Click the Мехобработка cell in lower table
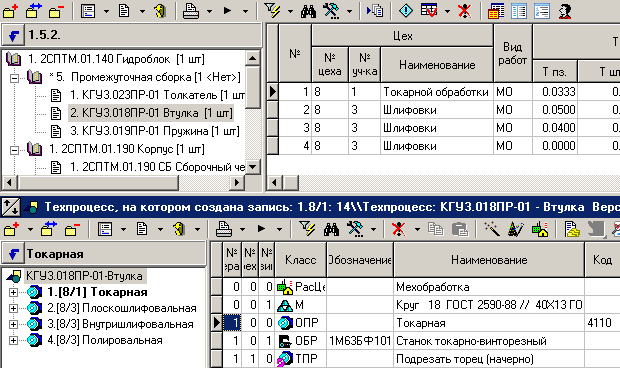The height and width of the screenshot is (368, 620). (x=489, y=287)
